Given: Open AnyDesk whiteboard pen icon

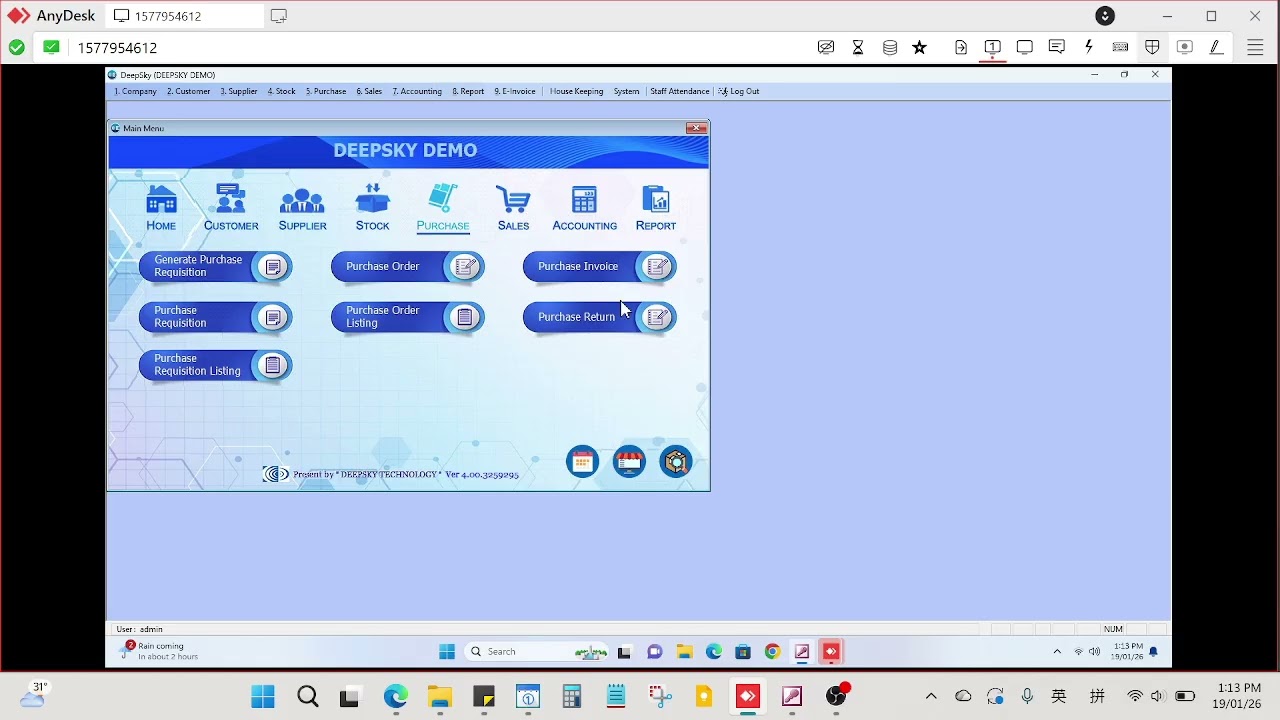Looking at the screenshot, I should tap(1216, 47).
